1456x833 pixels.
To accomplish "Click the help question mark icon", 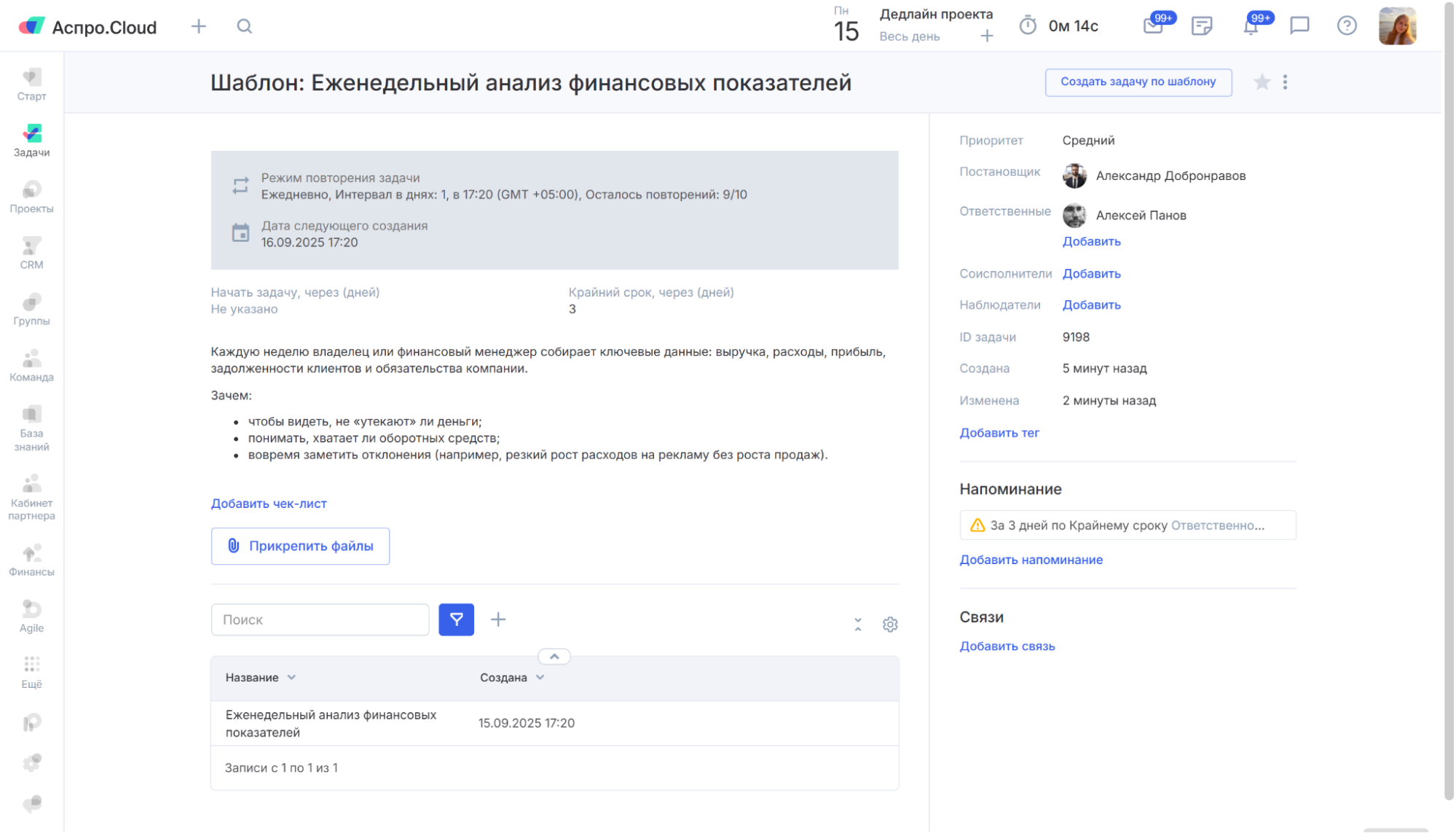I will click(1346, 26).
